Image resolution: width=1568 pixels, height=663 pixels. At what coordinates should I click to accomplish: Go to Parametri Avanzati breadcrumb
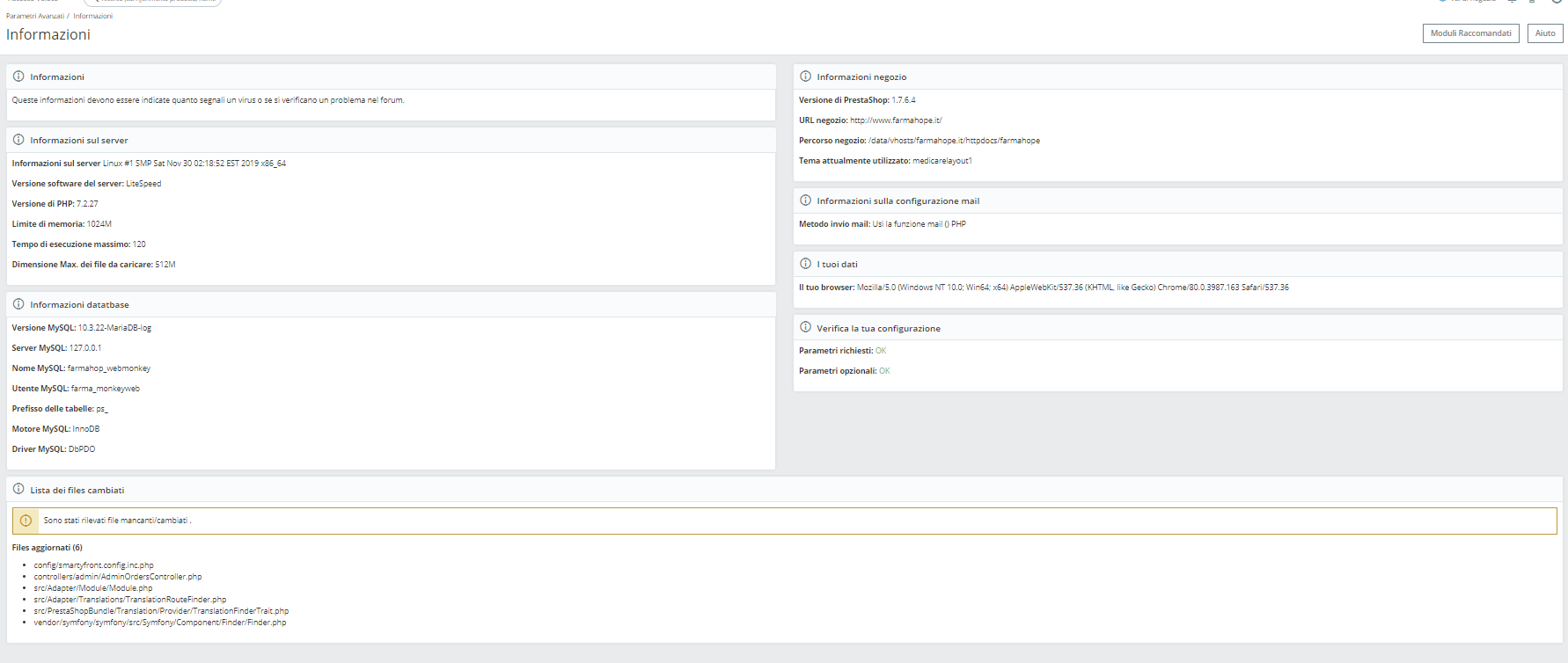(35, 16)
